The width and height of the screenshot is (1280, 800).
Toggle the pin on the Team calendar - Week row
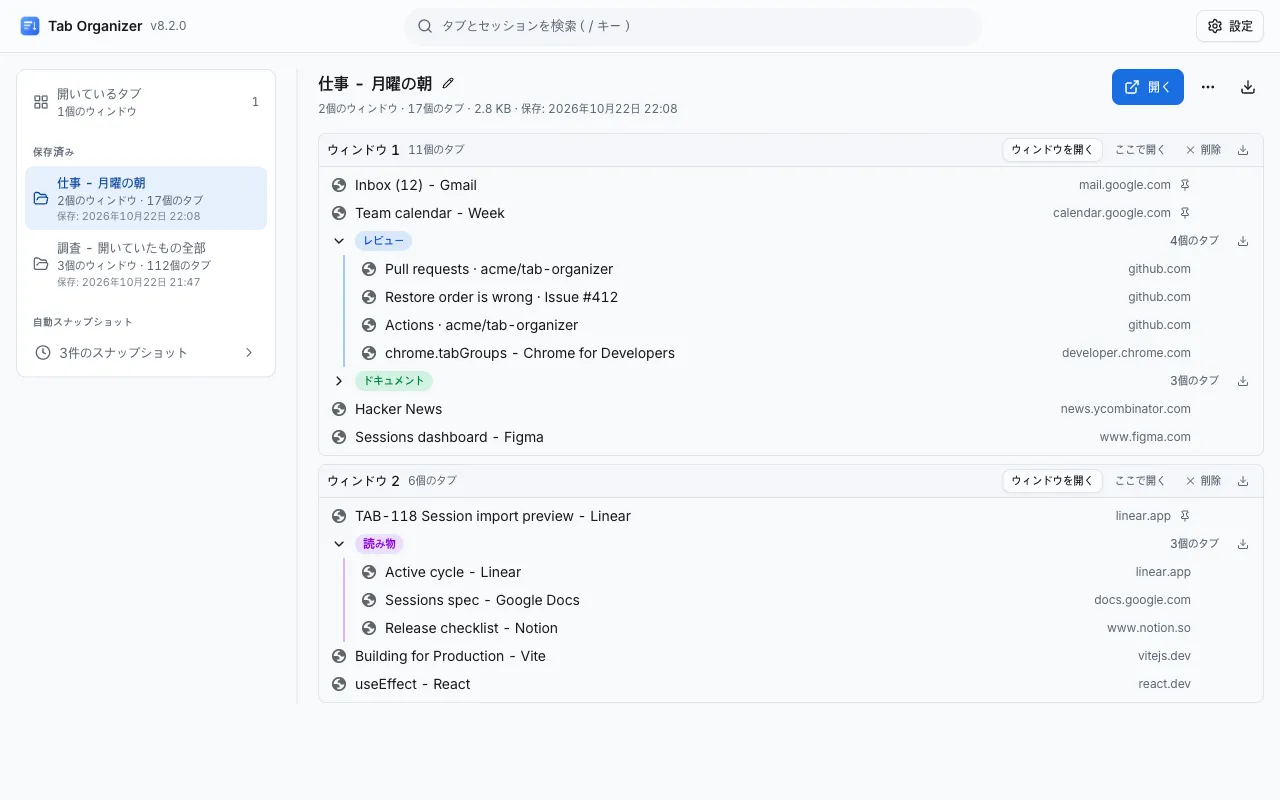1185,213
